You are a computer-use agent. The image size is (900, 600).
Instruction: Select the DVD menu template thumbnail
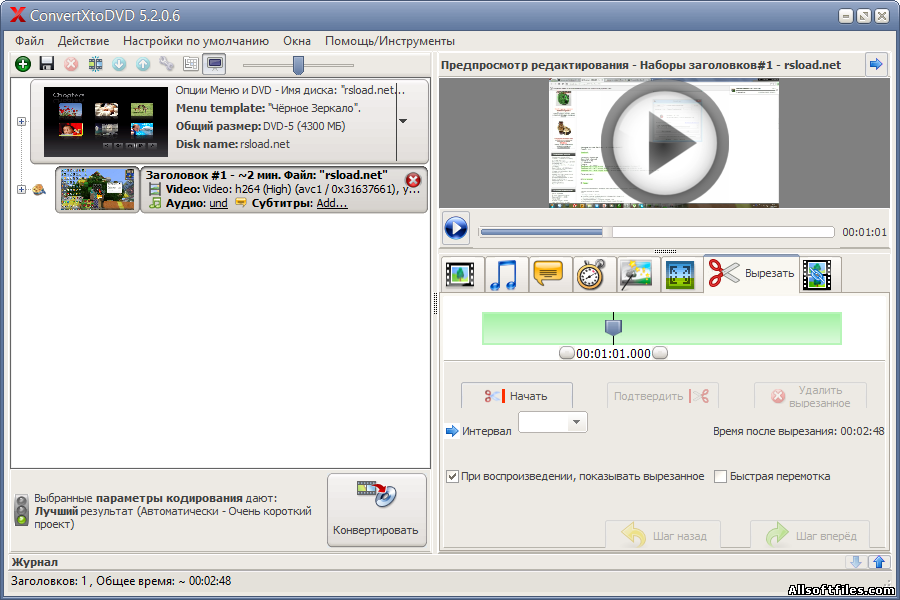tap(106, 121)
